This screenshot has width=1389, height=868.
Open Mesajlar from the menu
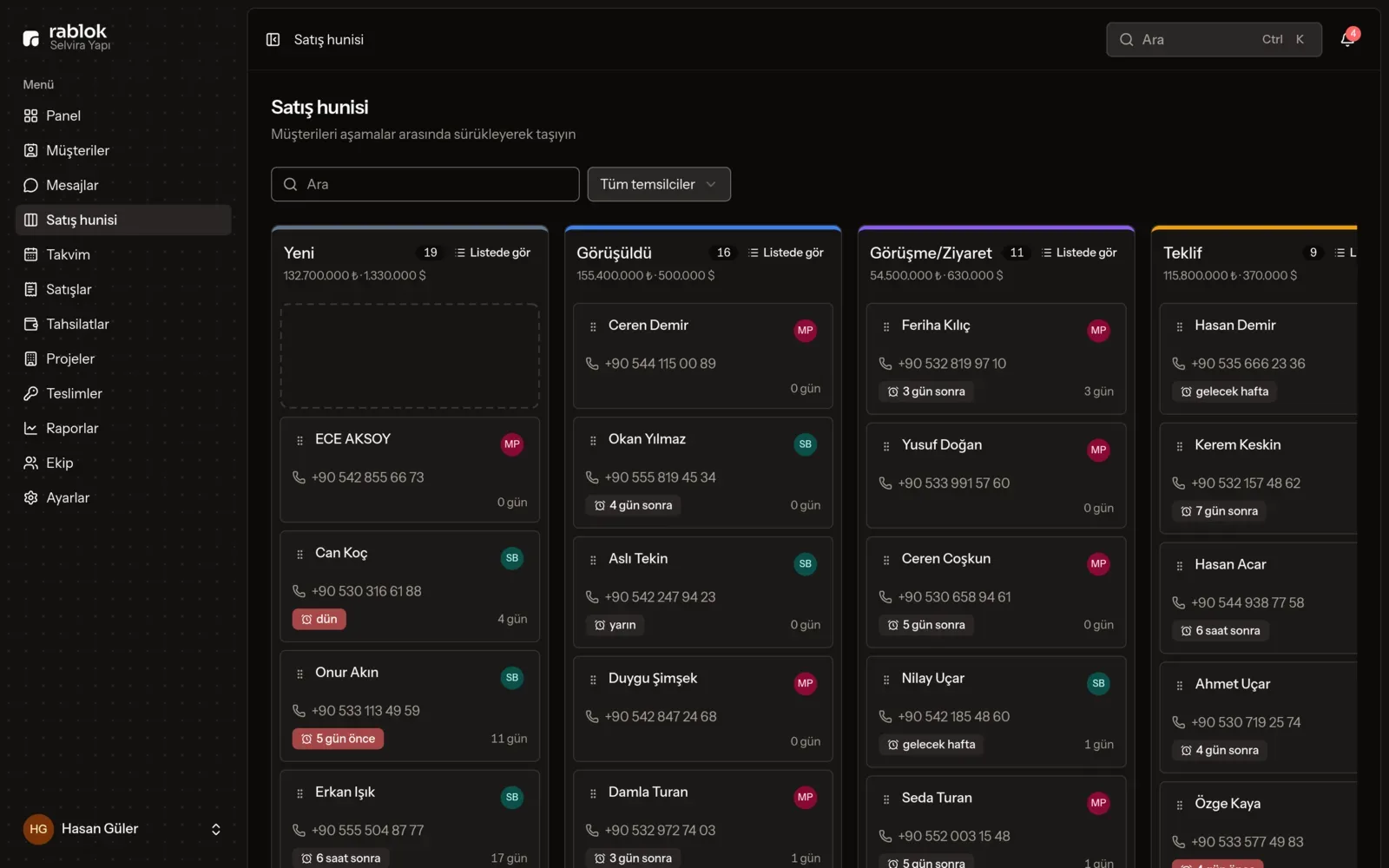[123, 185]
